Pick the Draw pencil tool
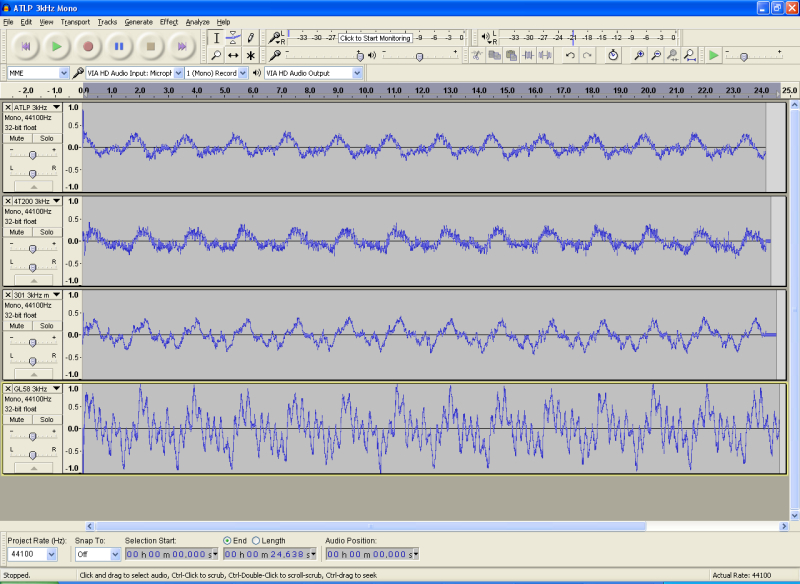The height and width of the screenshot is (584, 800). pos(250,38)
